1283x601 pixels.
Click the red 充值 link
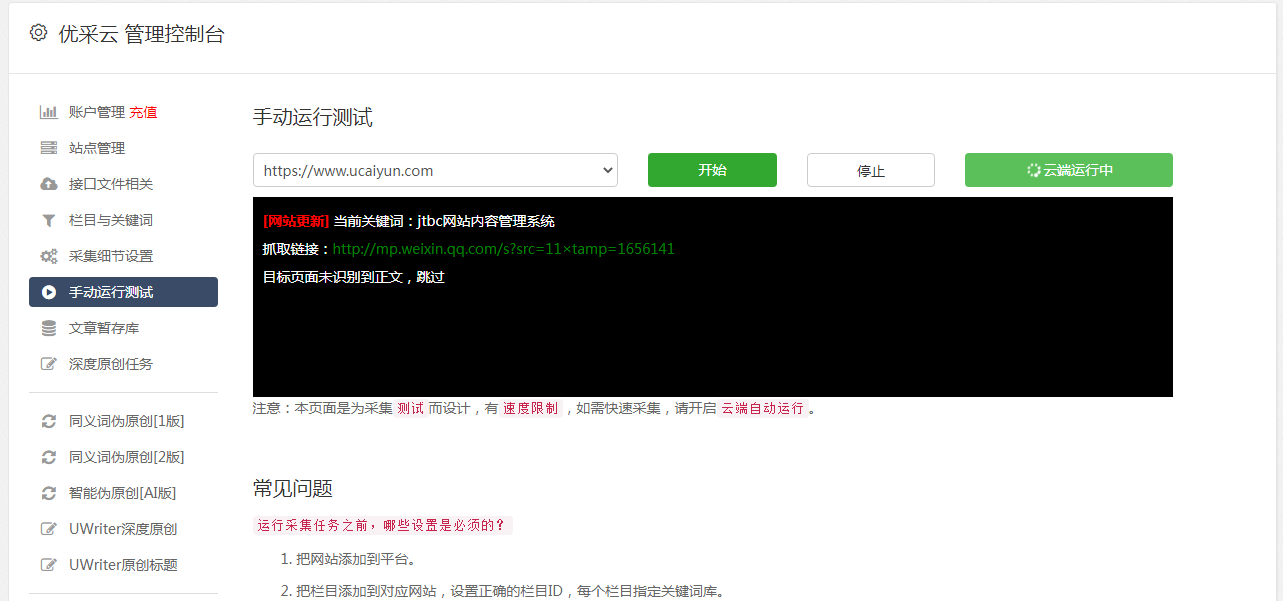tap(143, 112)
